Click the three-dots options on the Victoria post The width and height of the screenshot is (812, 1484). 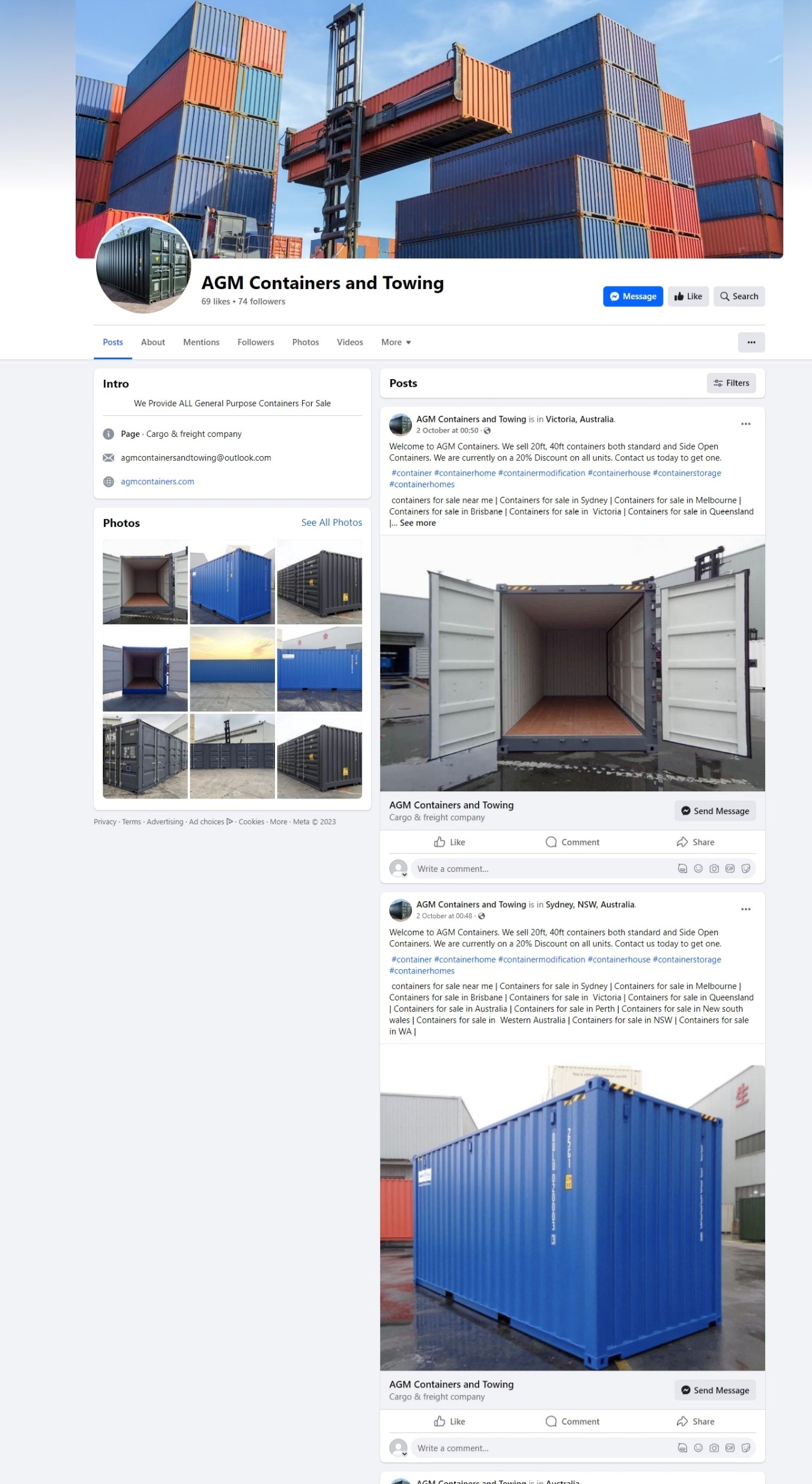(745, 424)
